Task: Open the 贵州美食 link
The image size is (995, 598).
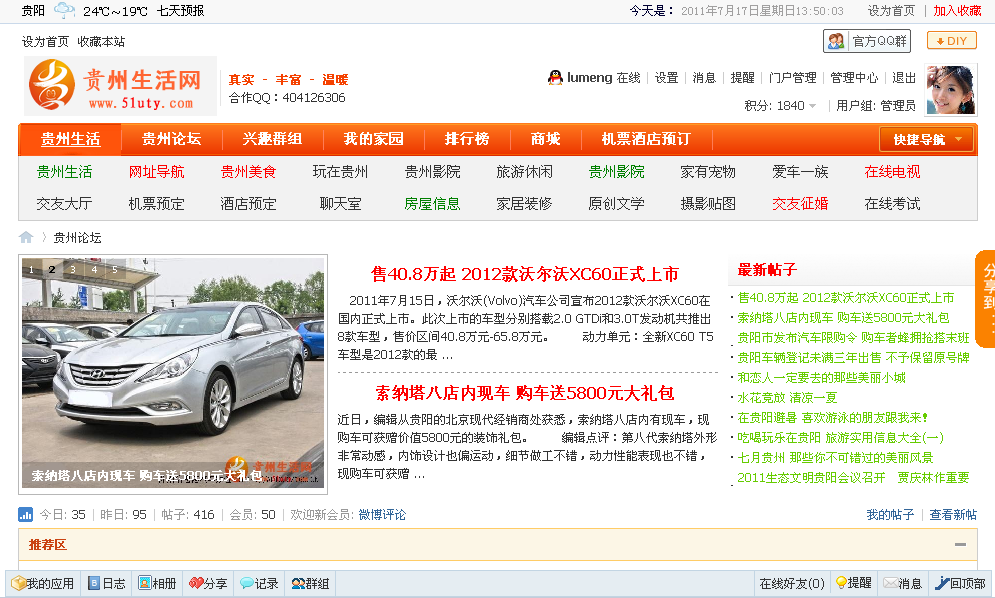Action: [248, 172]
